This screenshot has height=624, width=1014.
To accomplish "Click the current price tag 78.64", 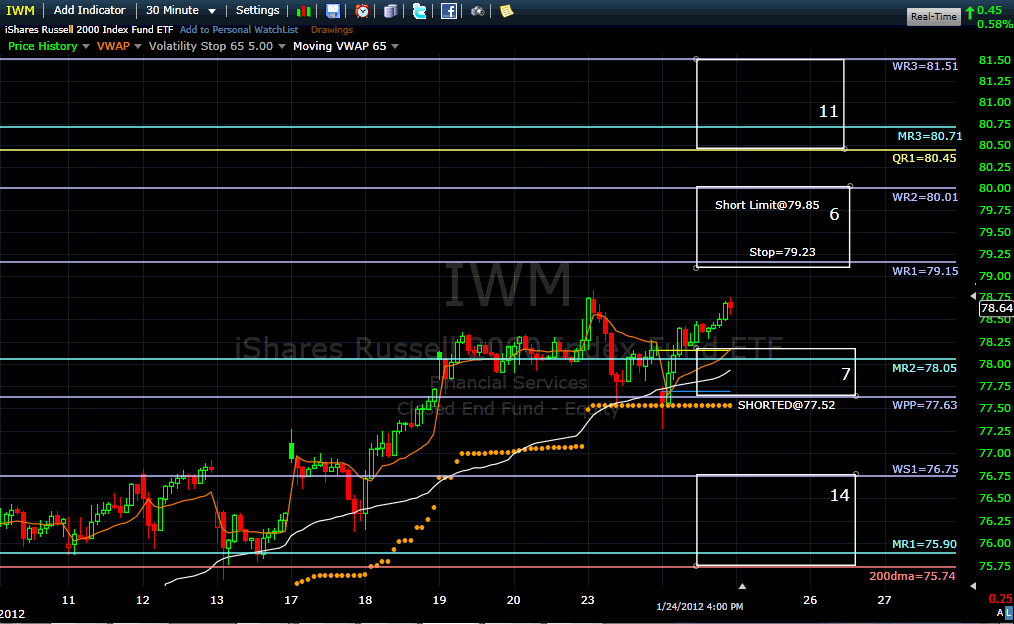I will 997,308.
